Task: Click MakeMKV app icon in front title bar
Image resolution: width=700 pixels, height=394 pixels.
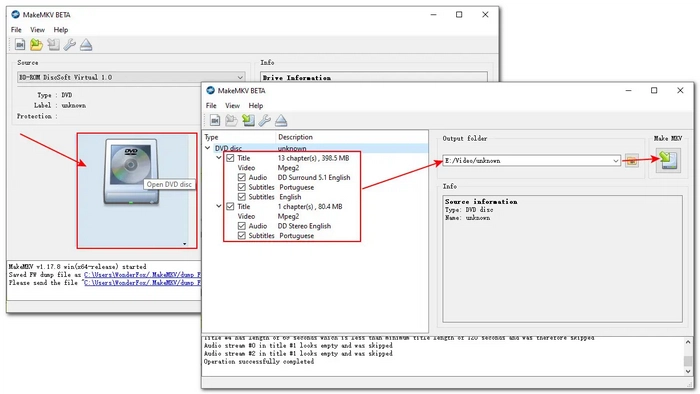Action: point(210,91)
